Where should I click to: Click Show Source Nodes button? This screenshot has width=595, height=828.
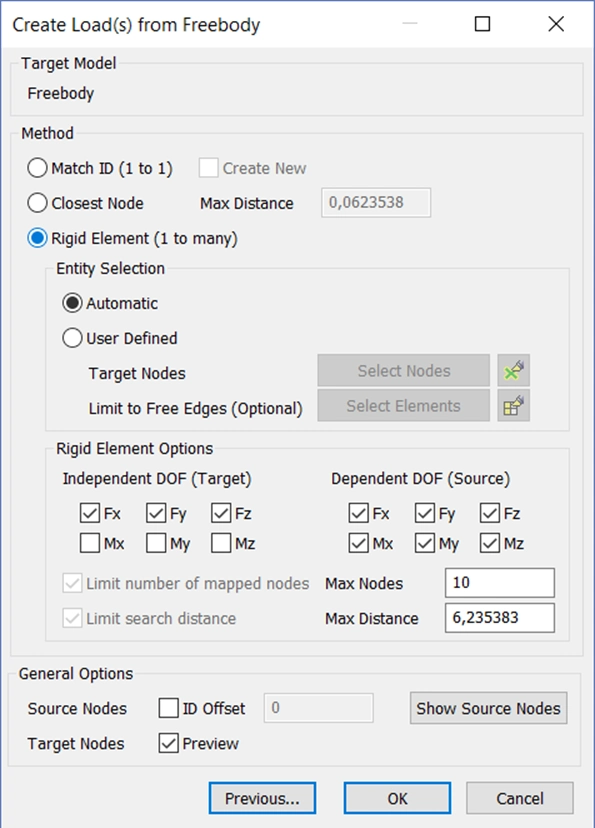click(x=488, y=708)
